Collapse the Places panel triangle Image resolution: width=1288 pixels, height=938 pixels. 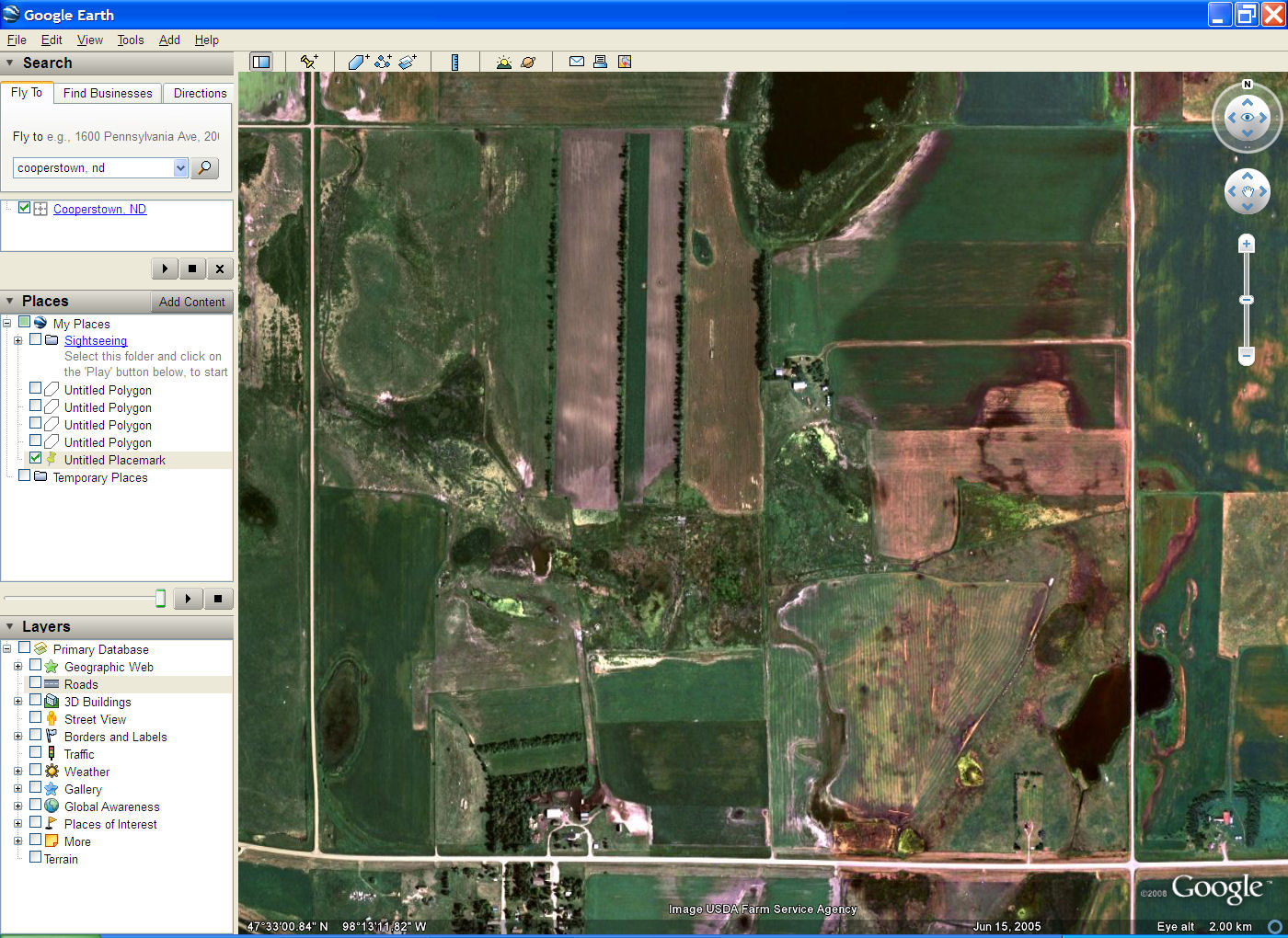10,301
